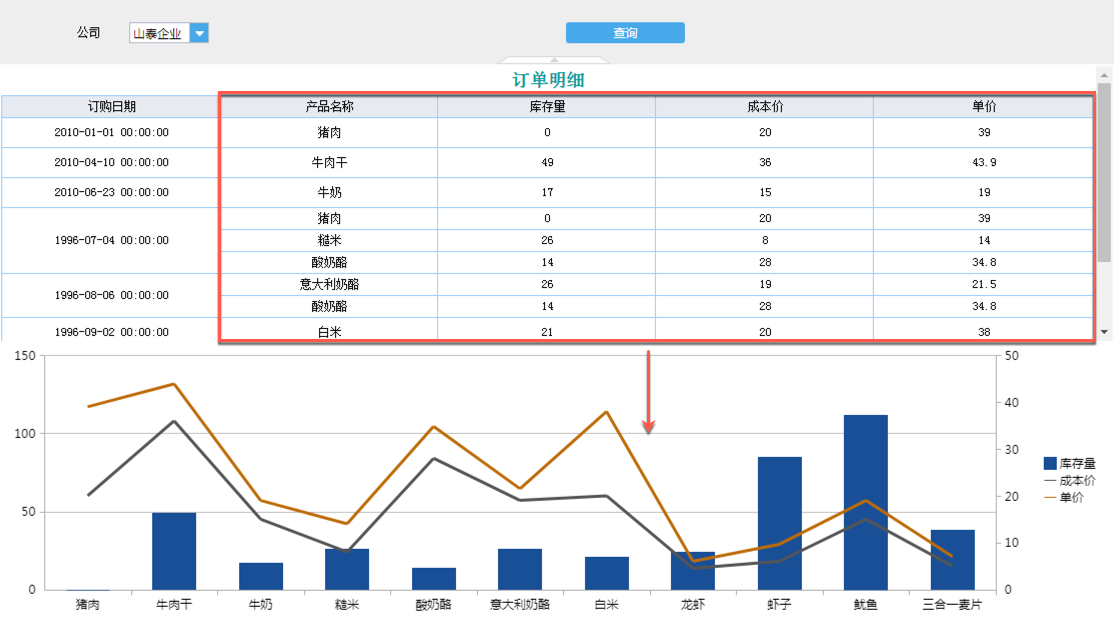Click the 虾子 bar in the chart
This screenshot has width=1114, height=619.
pos(779,523)
